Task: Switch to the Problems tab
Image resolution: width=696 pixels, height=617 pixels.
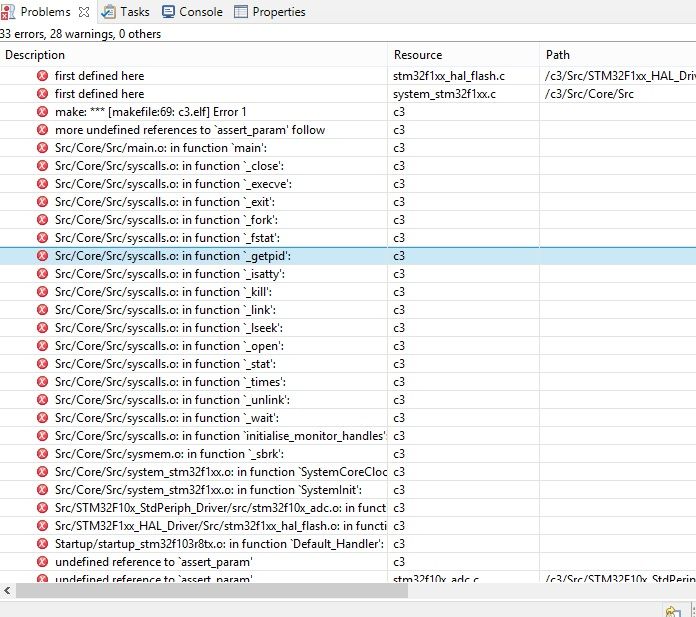Action: tap(44, 12)
